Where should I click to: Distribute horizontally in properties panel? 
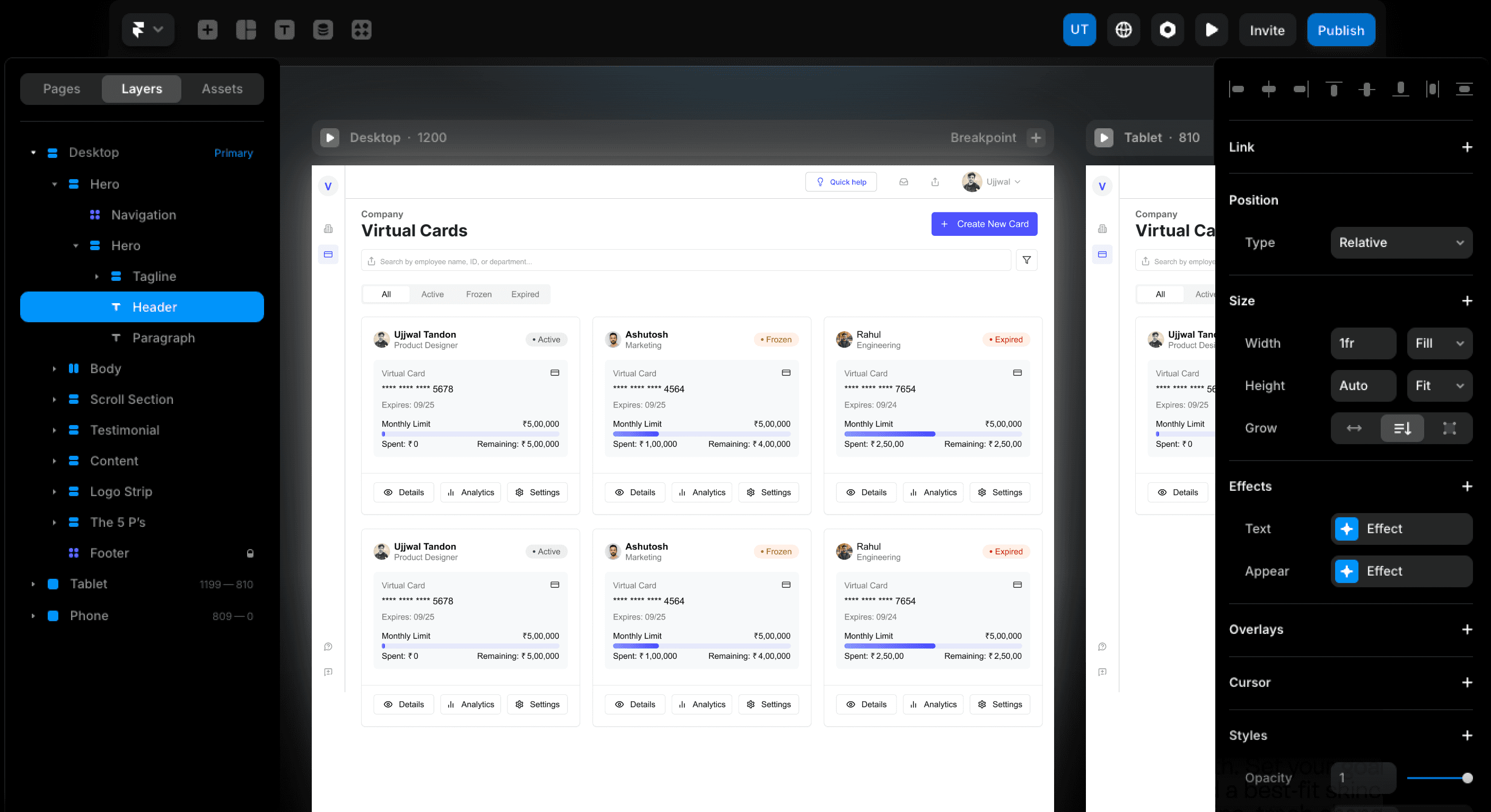(1433, 89)
